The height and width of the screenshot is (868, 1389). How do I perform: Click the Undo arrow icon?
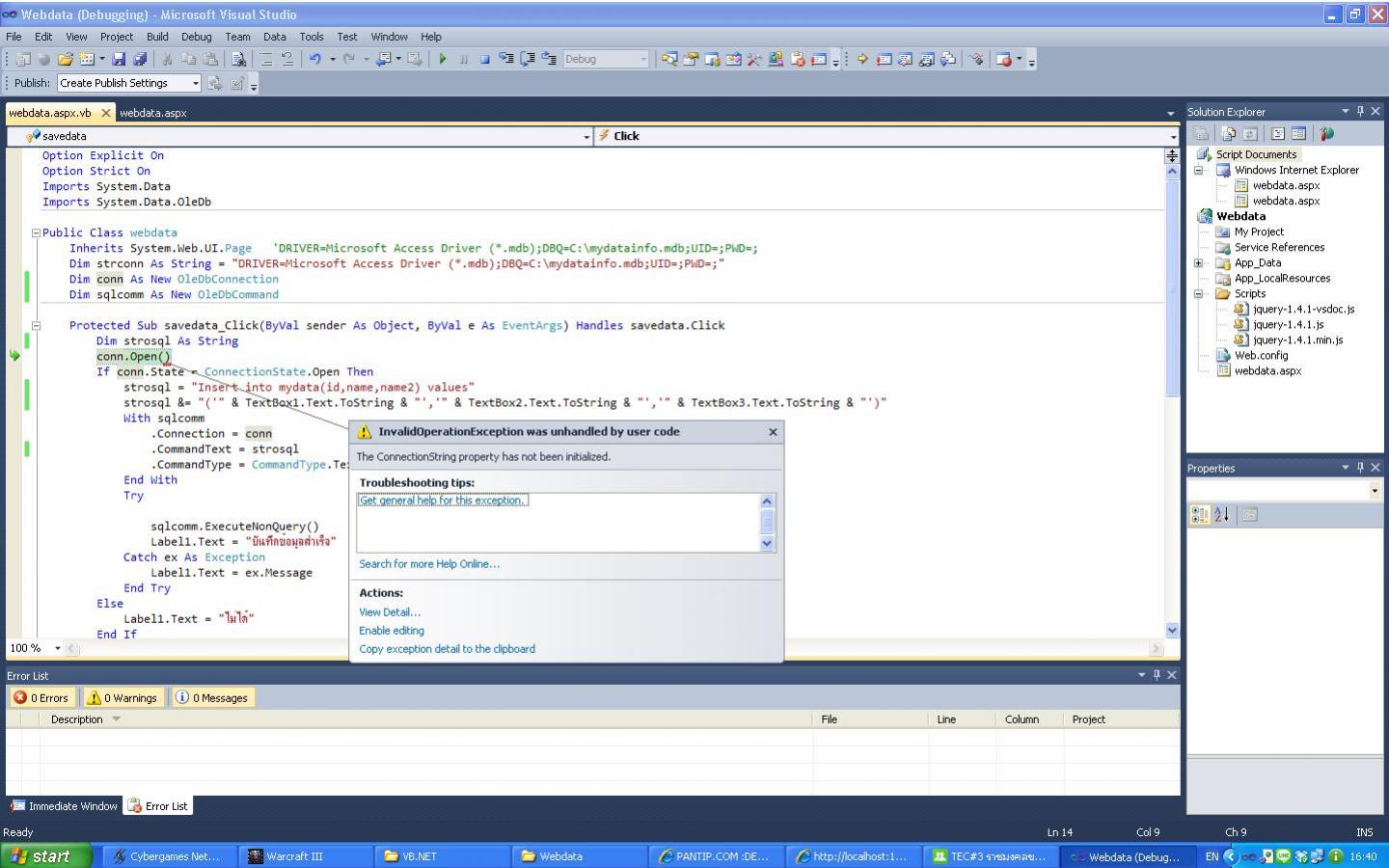point(314,59)
